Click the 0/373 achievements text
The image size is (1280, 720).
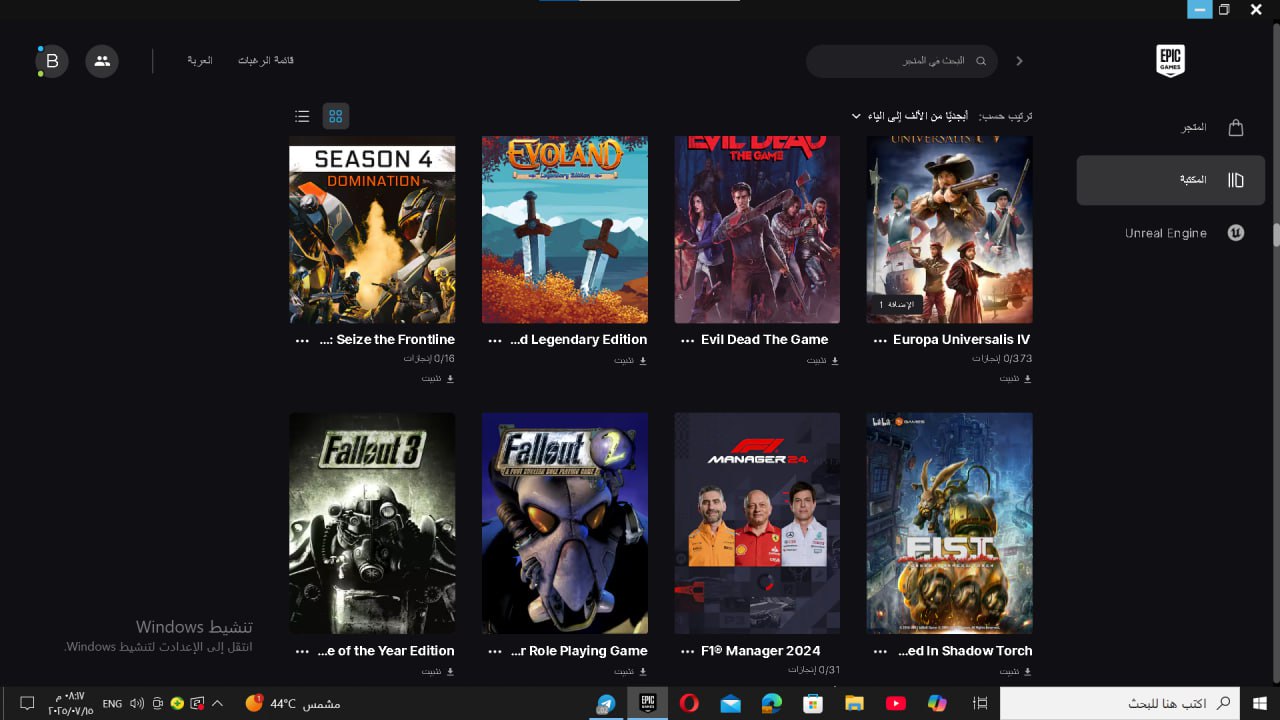[1002, 358]
